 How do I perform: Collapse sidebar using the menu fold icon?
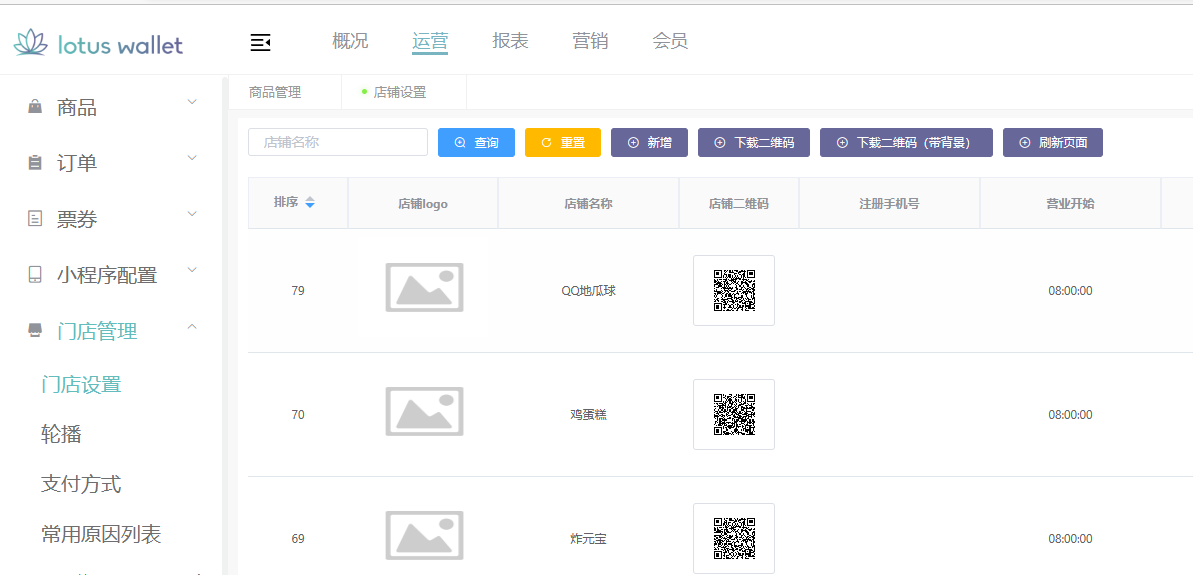(260, 42)
